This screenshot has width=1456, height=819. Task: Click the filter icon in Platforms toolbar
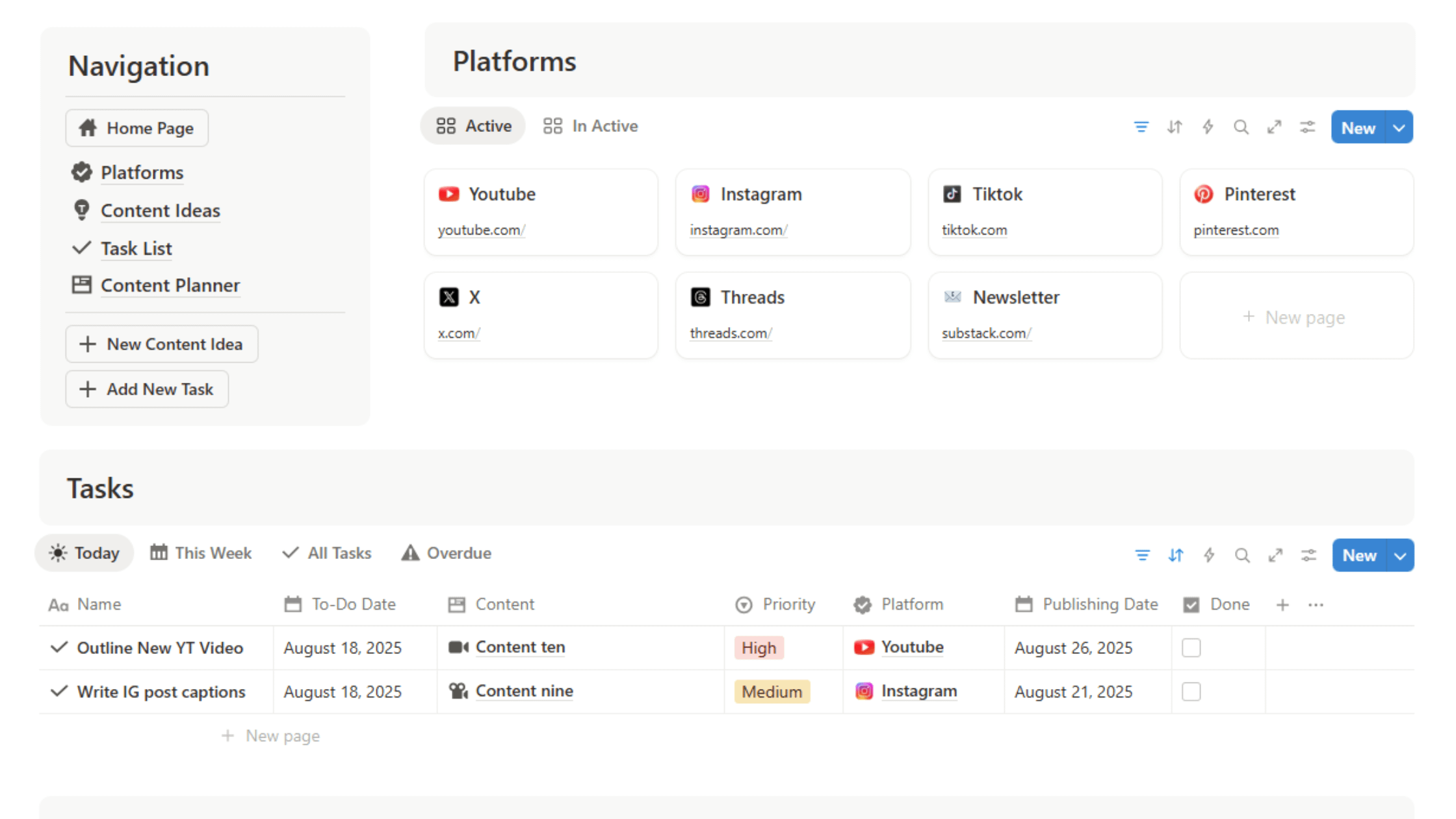(1141, 127)
